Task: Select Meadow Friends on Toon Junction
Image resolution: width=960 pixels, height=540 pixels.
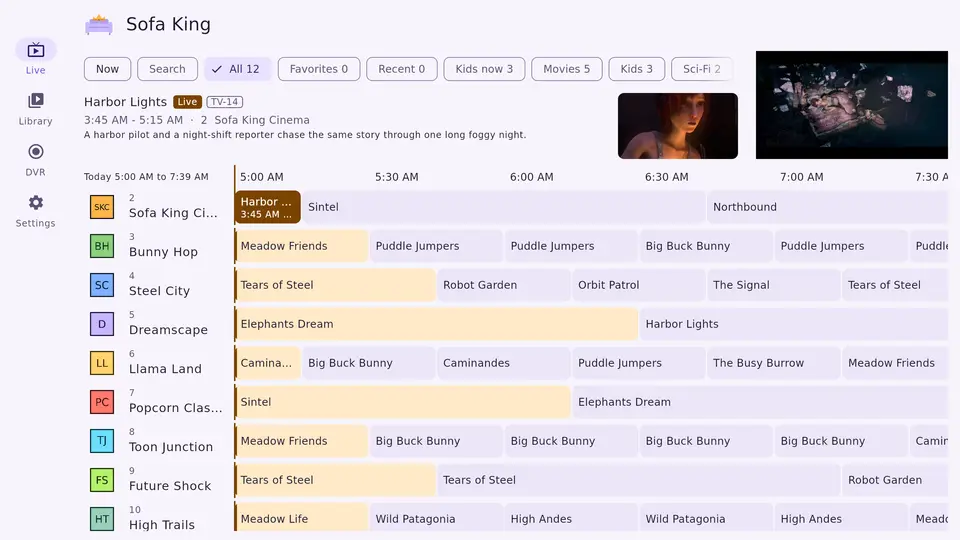Action: 301,441
